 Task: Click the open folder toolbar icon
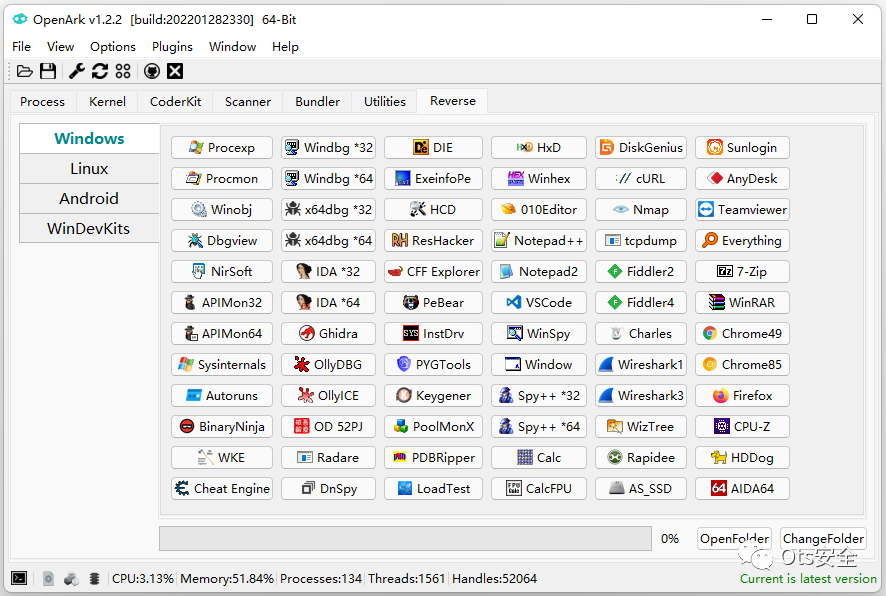pyautogui.click(x=24, y=71)
